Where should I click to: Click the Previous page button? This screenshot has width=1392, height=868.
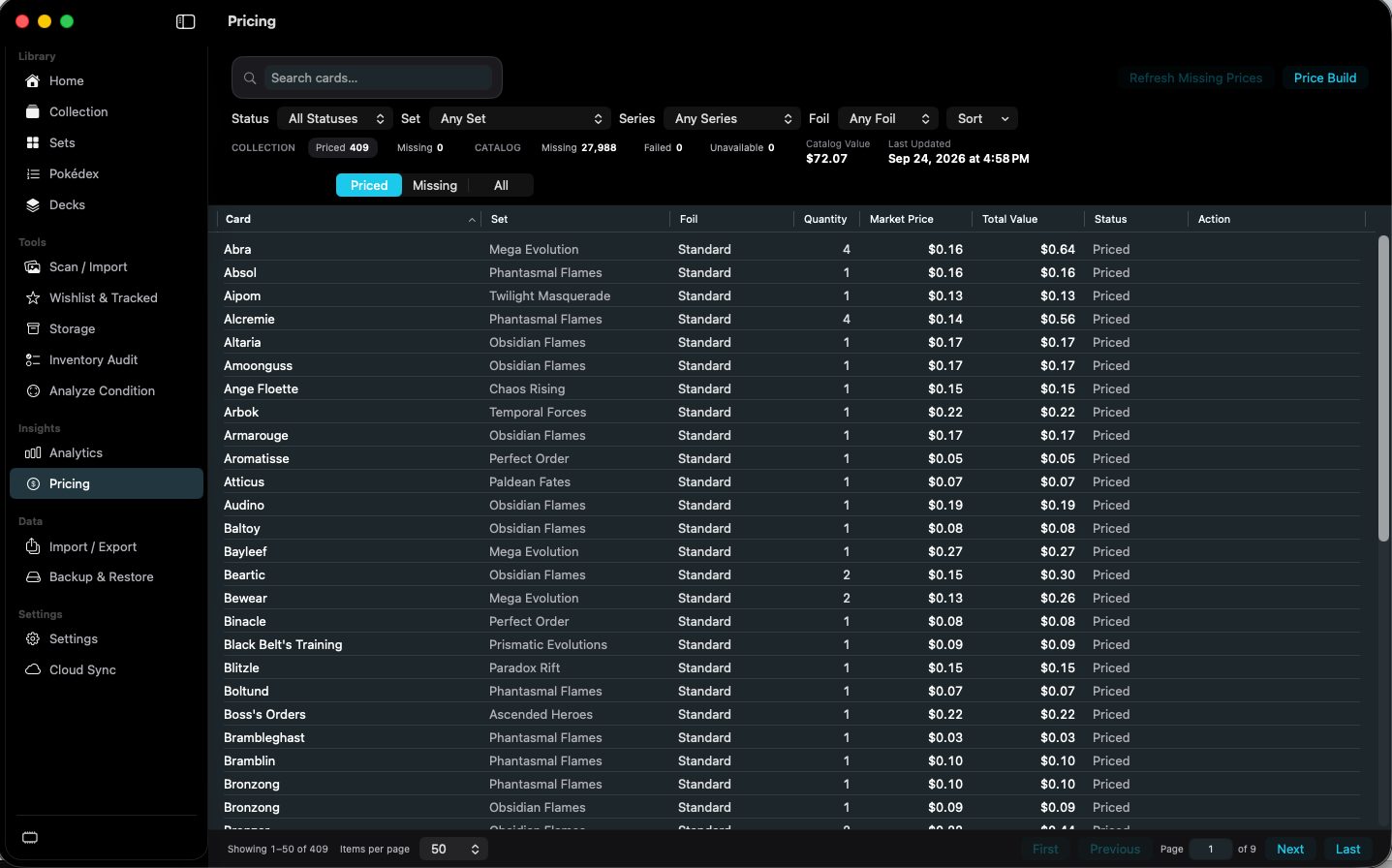tap(1115, 849)
